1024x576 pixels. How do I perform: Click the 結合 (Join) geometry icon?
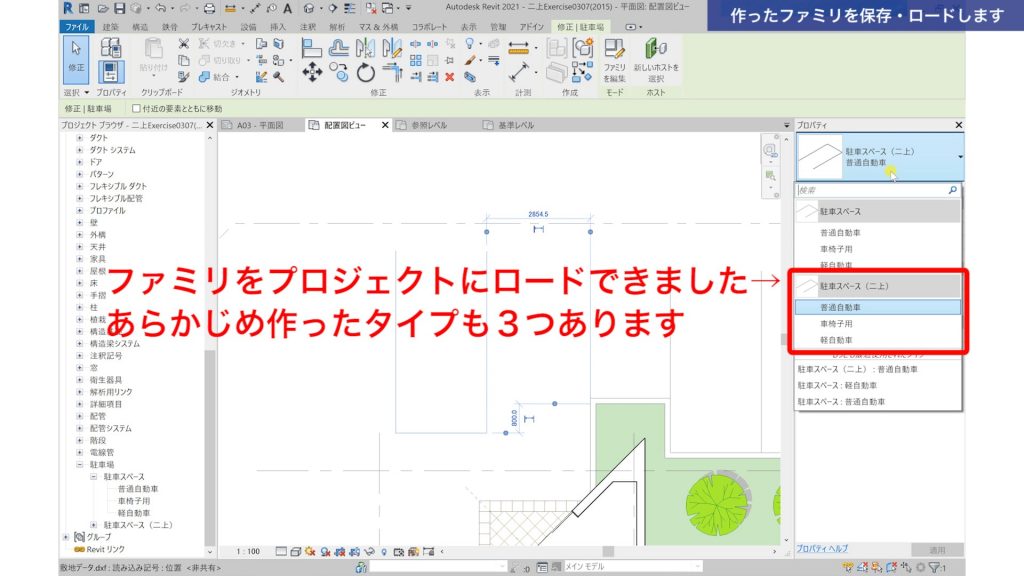tap(206, 78)
